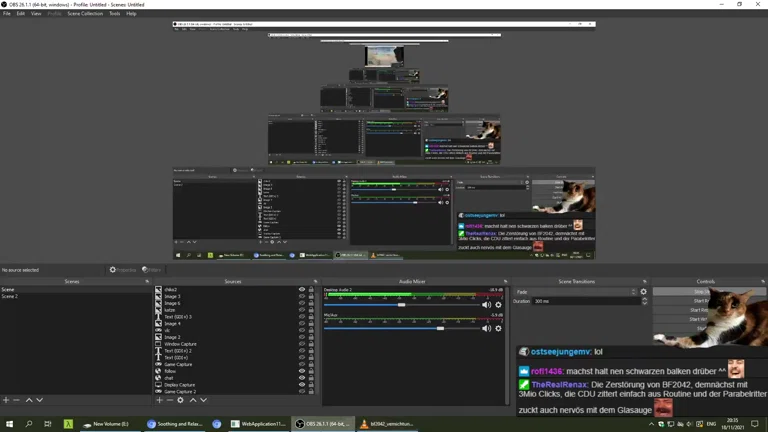Open Windows Start menu in taskbar
The height and width of the screenshot is (432, 768).
click(x=9, y=424)
